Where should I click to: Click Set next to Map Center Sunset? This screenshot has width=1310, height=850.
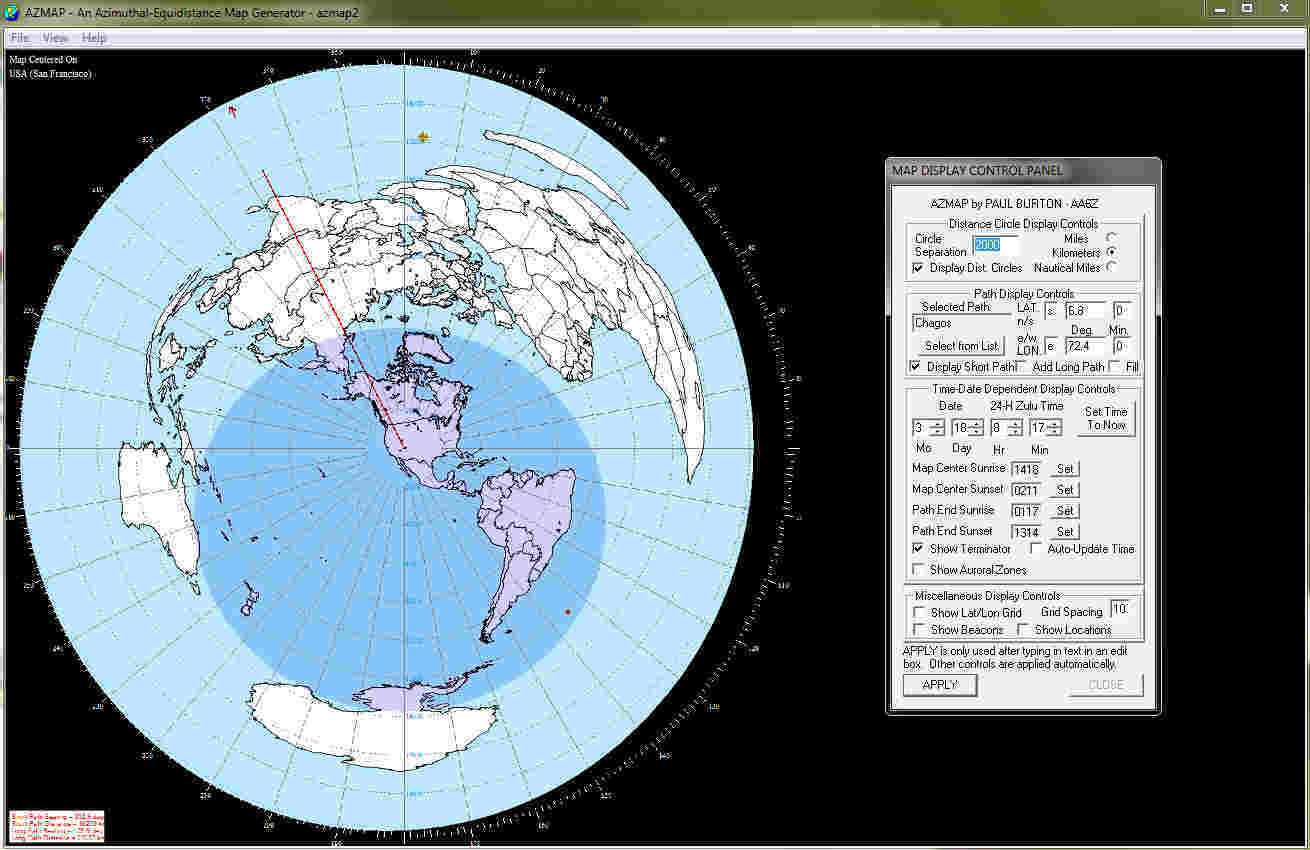pos(1065,490)
